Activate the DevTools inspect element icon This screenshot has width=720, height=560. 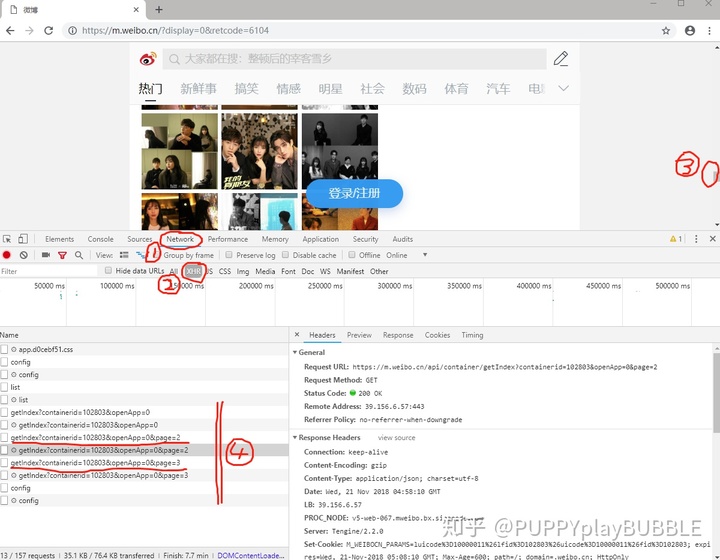tap(7, 239)
